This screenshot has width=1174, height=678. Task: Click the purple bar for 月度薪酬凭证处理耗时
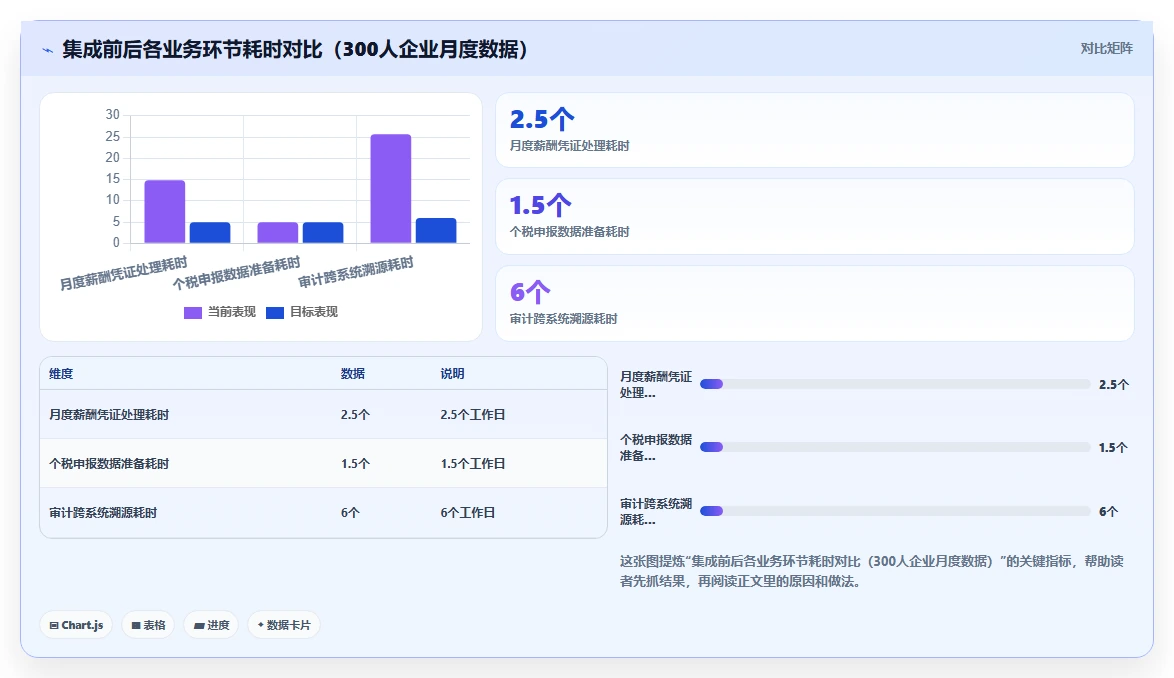(165, 211)
